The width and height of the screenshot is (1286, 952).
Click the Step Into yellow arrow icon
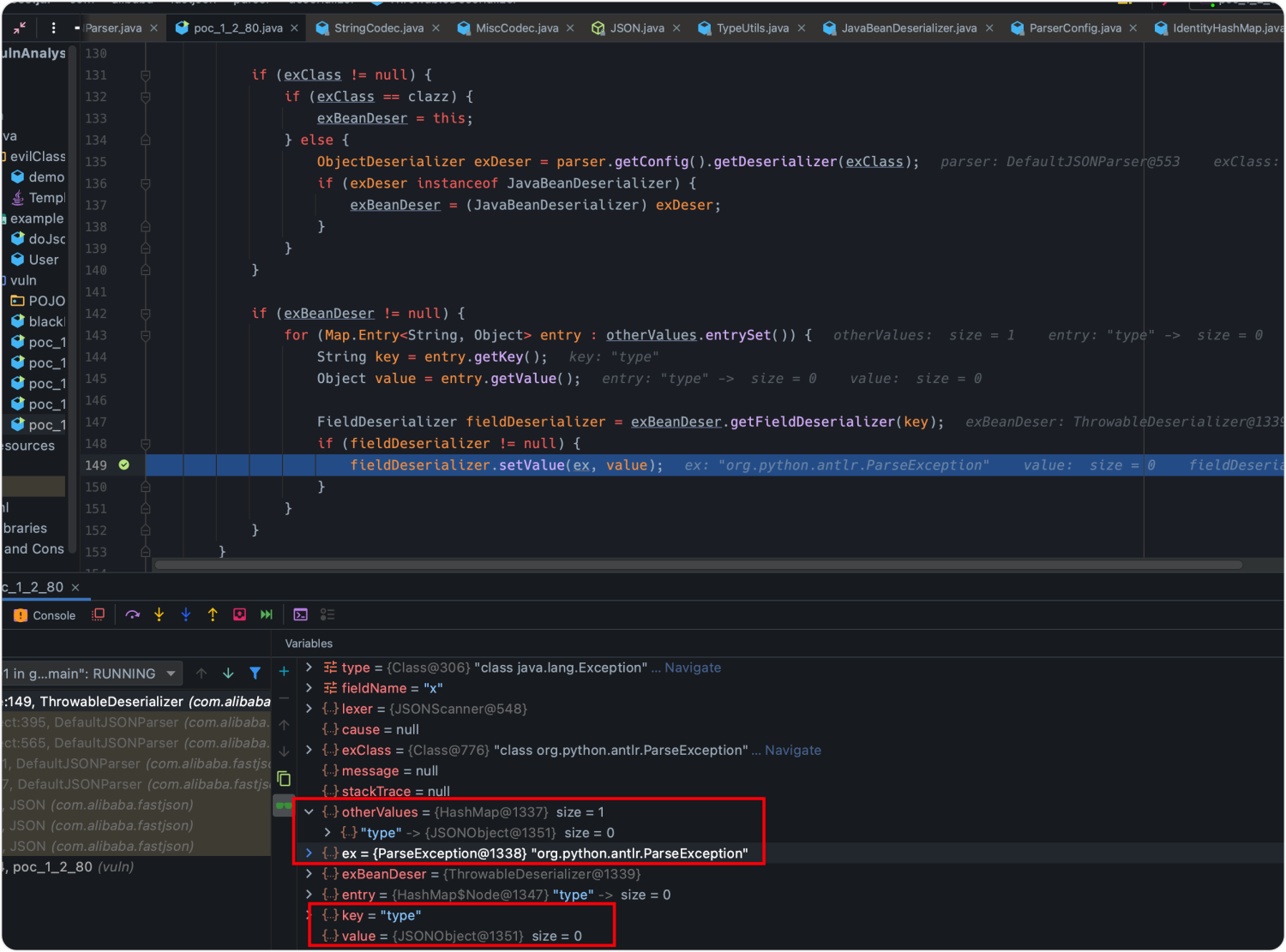[159, 614]
